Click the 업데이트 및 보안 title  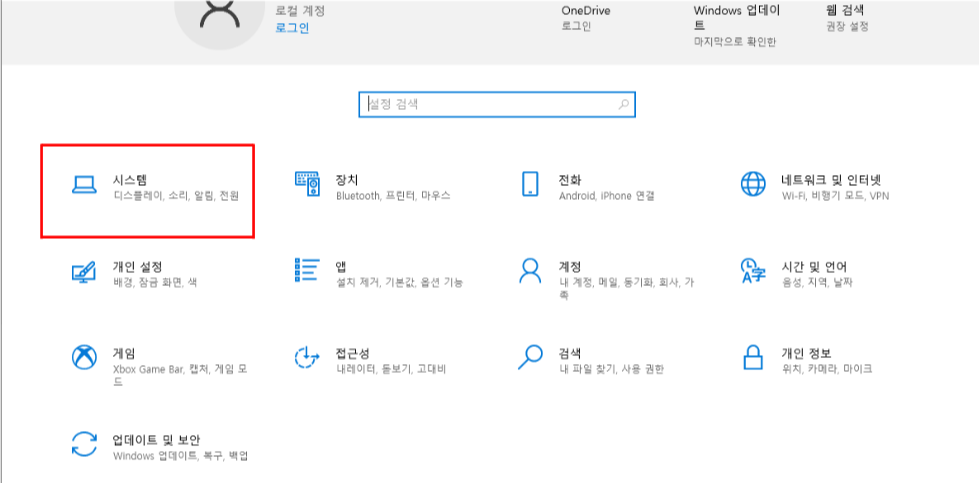(157, 440)
